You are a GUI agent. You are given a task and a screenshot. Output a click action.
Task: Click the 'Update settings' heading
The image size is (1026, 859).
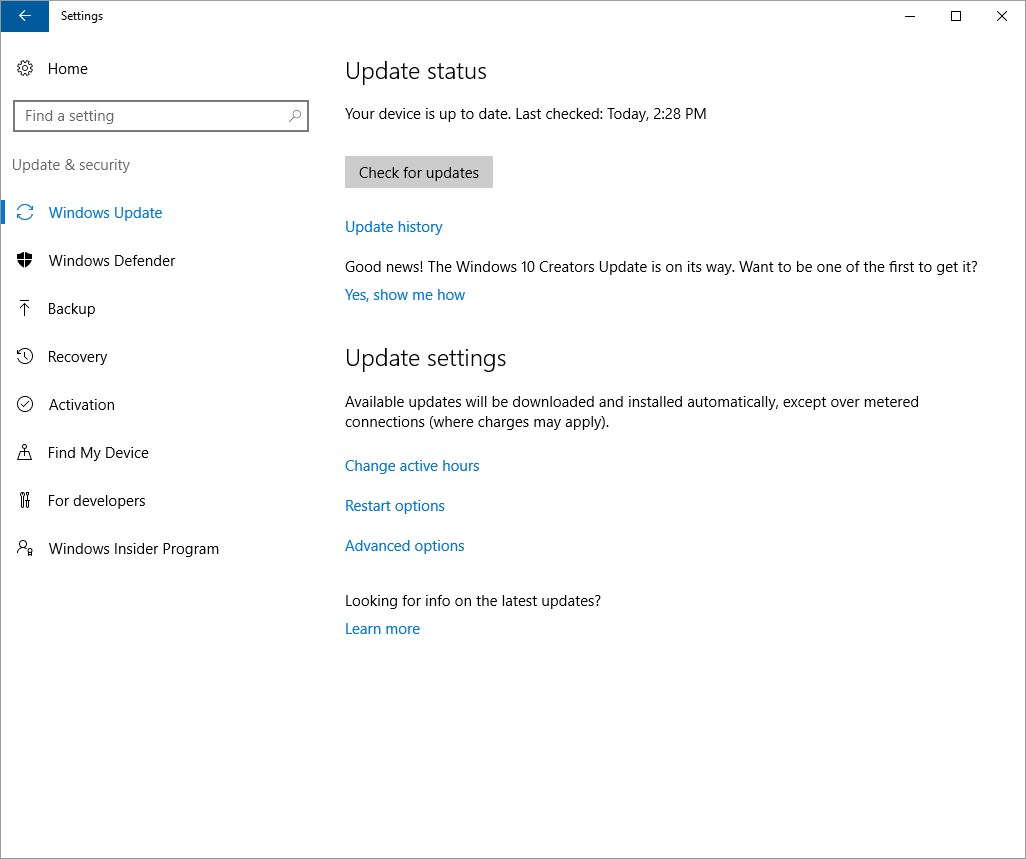[x=425, y=358]
